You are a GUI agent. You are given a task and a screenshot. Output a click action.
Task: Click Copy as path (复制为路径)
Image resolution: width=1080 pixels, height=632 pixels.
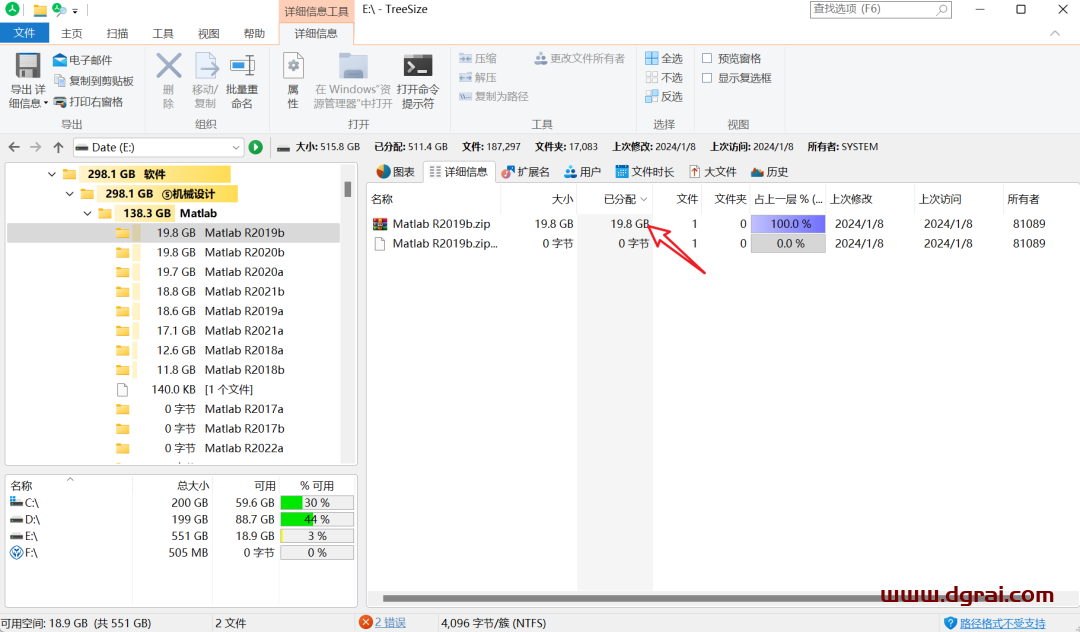[494, 96]
